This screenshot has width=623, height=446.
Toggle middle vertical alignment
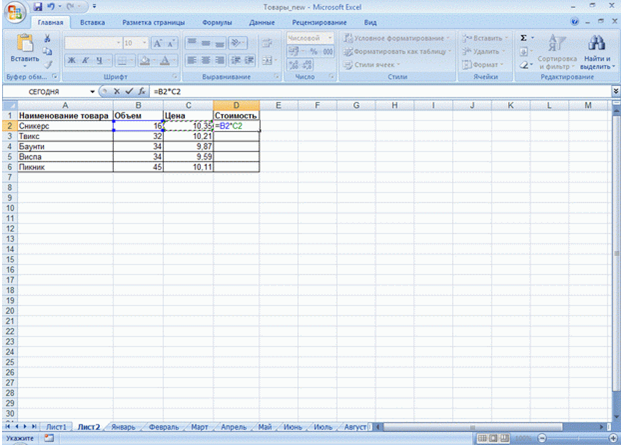point(205,43)
